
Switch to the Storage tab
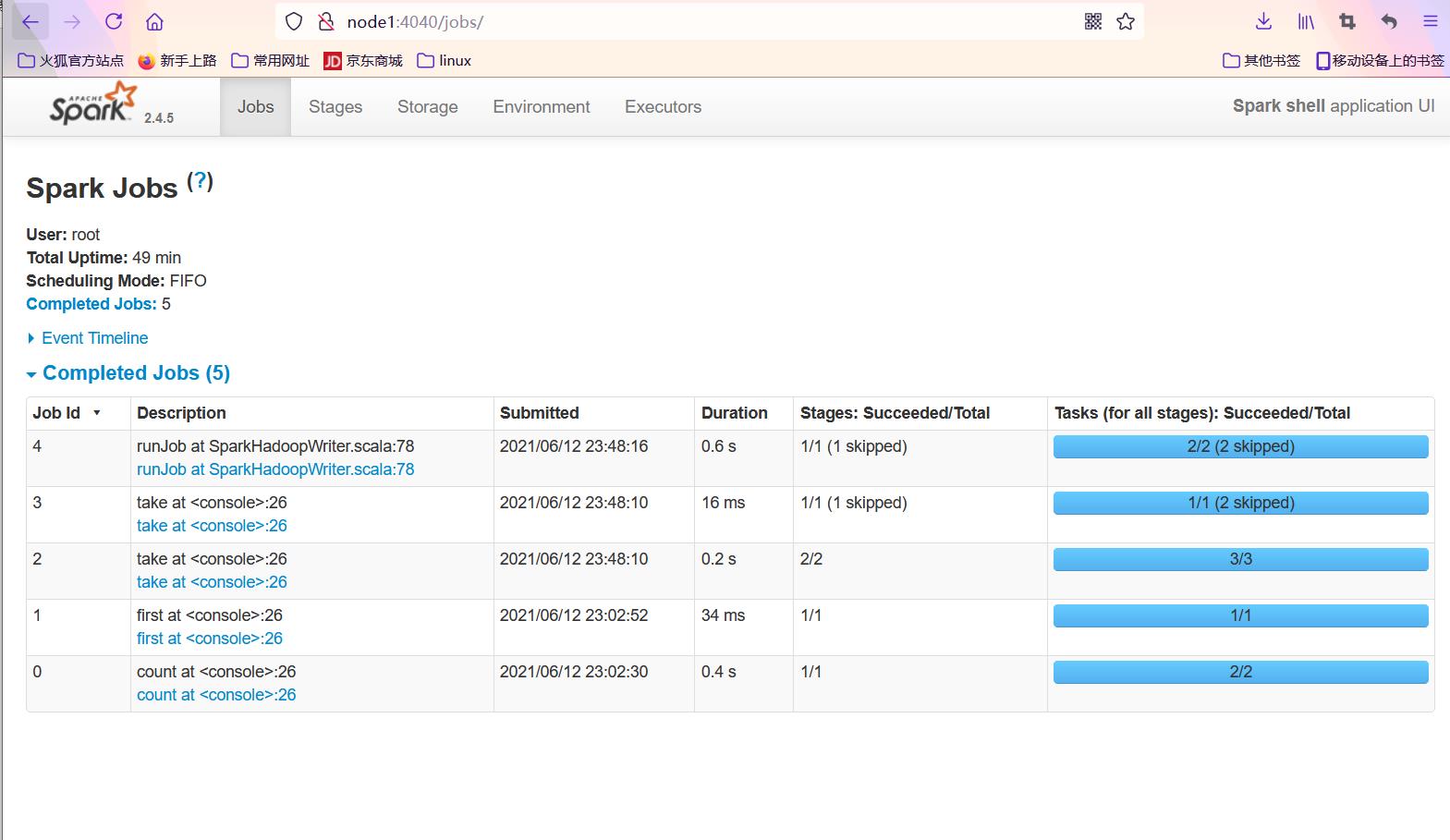(x=428, y=106)
